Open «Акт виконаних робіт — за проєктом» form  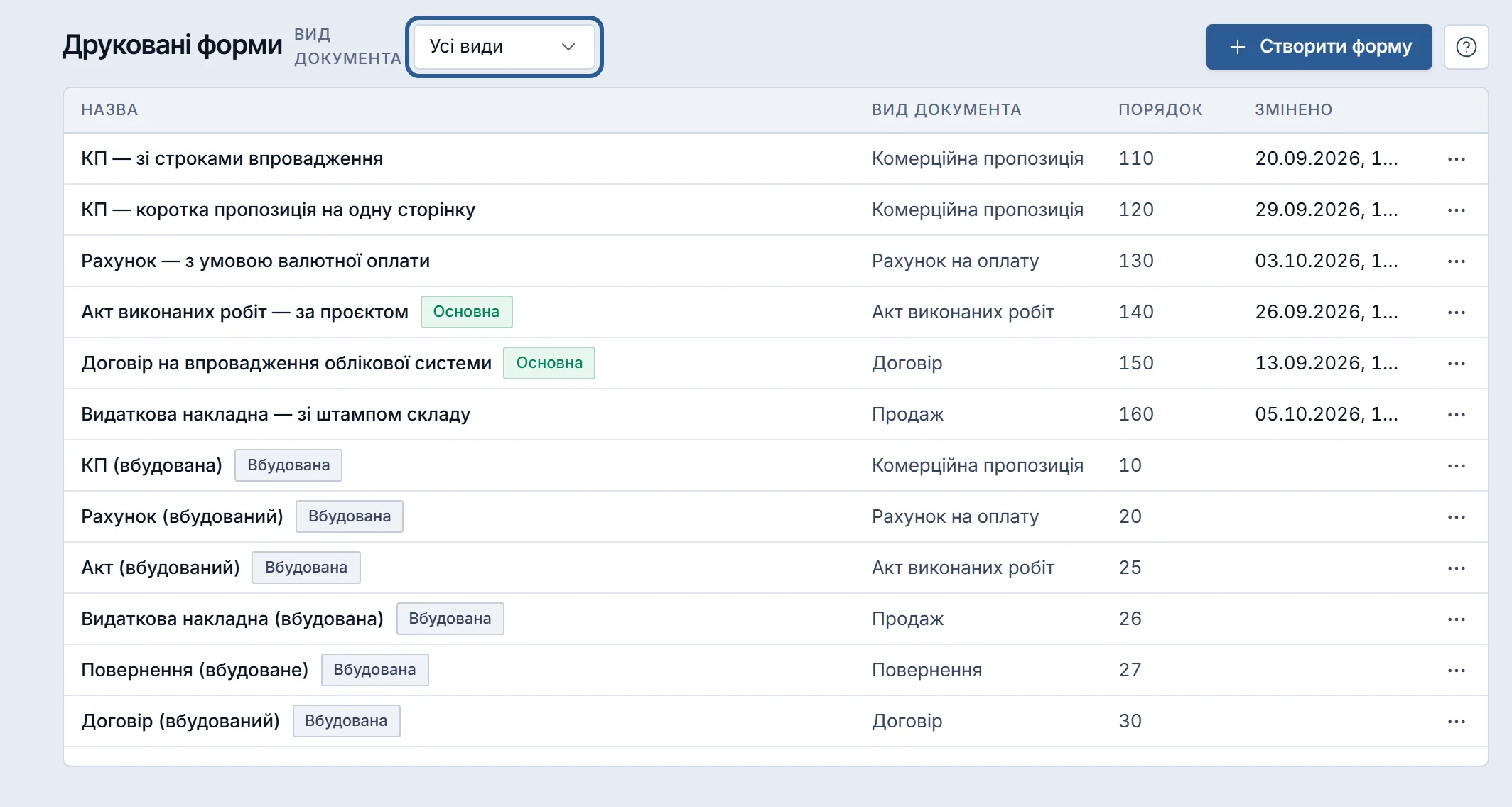pyautogui.click(x=244, y=312)
